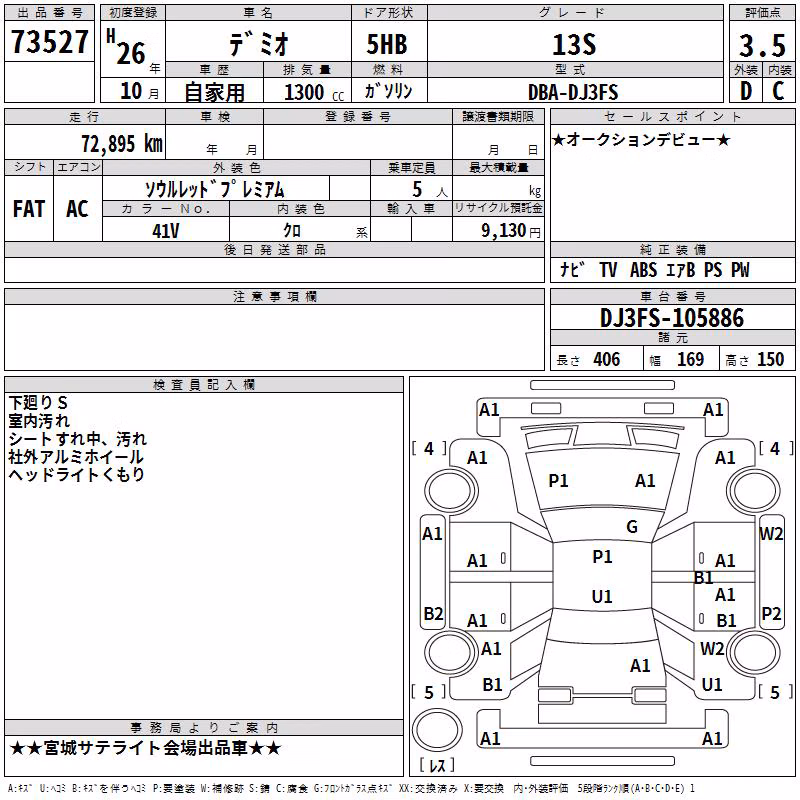Click recycle deposit 9,130円
Image resolution: width=800 pixels, height=800 pixels.
click(x=511, y=231)
